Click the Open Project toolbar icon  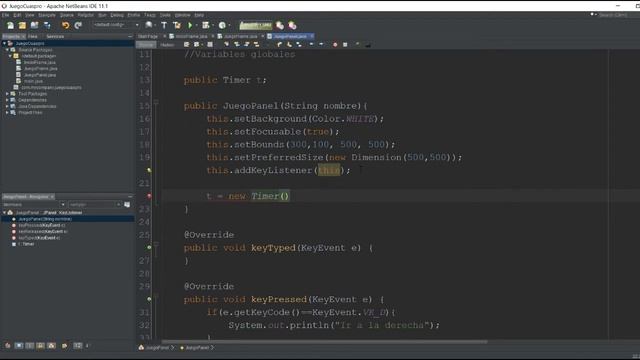point(34,25)
